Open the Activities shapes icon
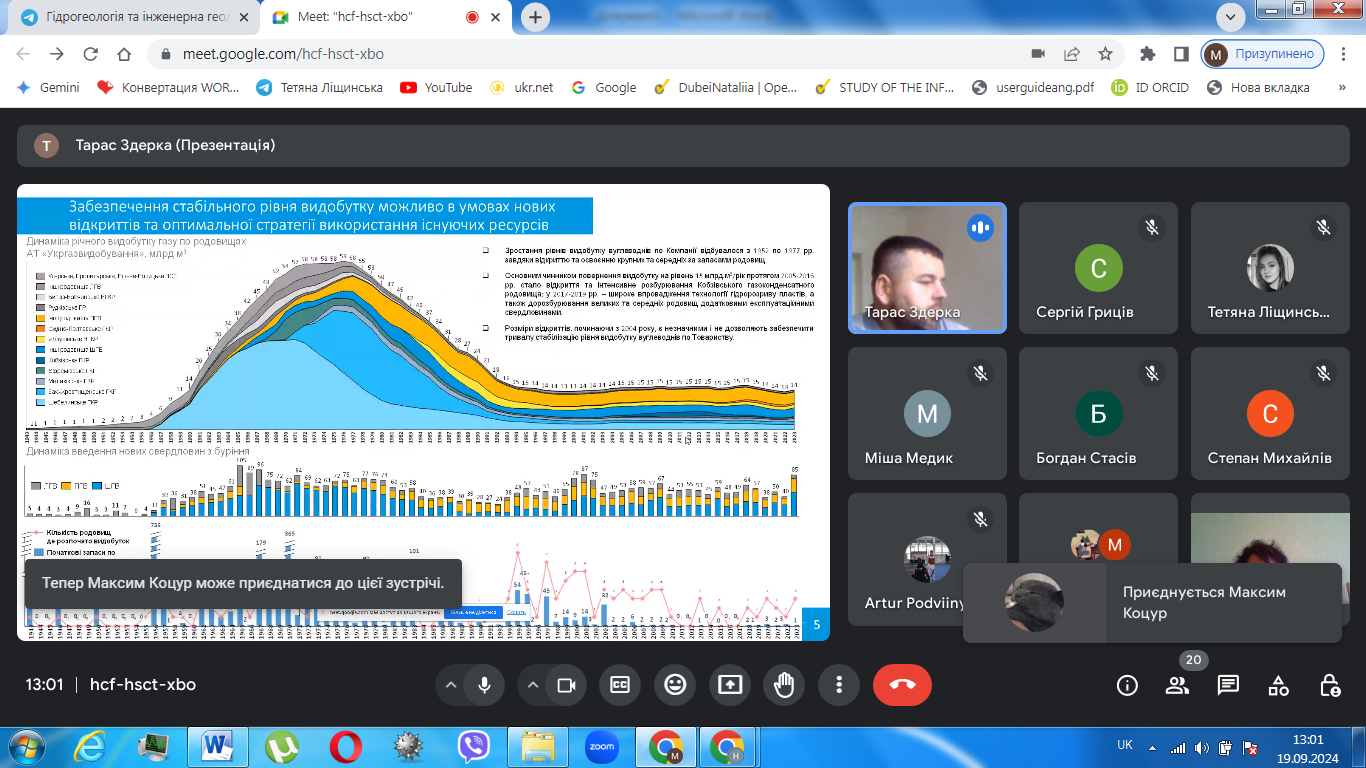The image size is (1366, 768). [x=1278, y=685]
